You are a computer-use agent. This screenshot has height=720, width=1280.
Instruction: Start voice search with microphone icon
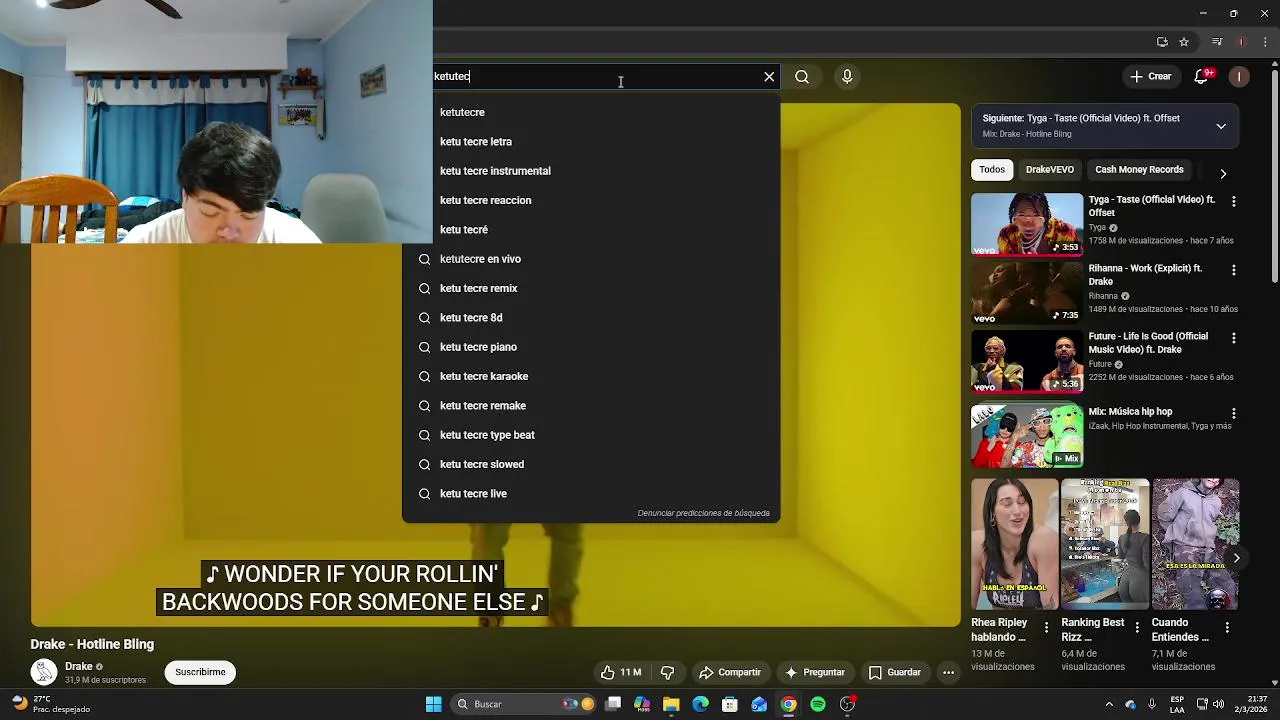tap(847, 77)
